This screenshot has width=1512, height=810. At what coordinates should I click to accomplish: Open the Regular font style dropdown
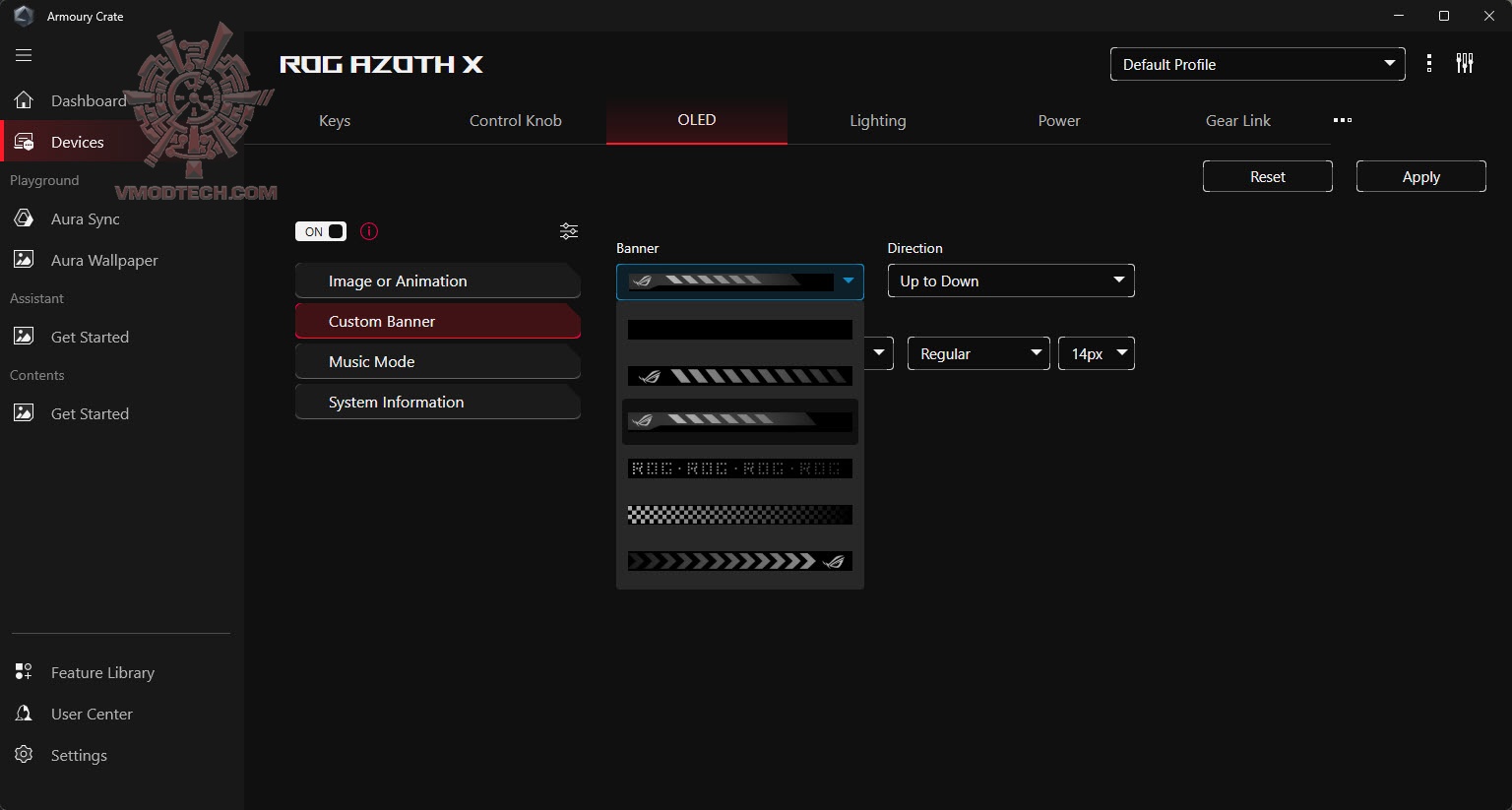point(978,353)
